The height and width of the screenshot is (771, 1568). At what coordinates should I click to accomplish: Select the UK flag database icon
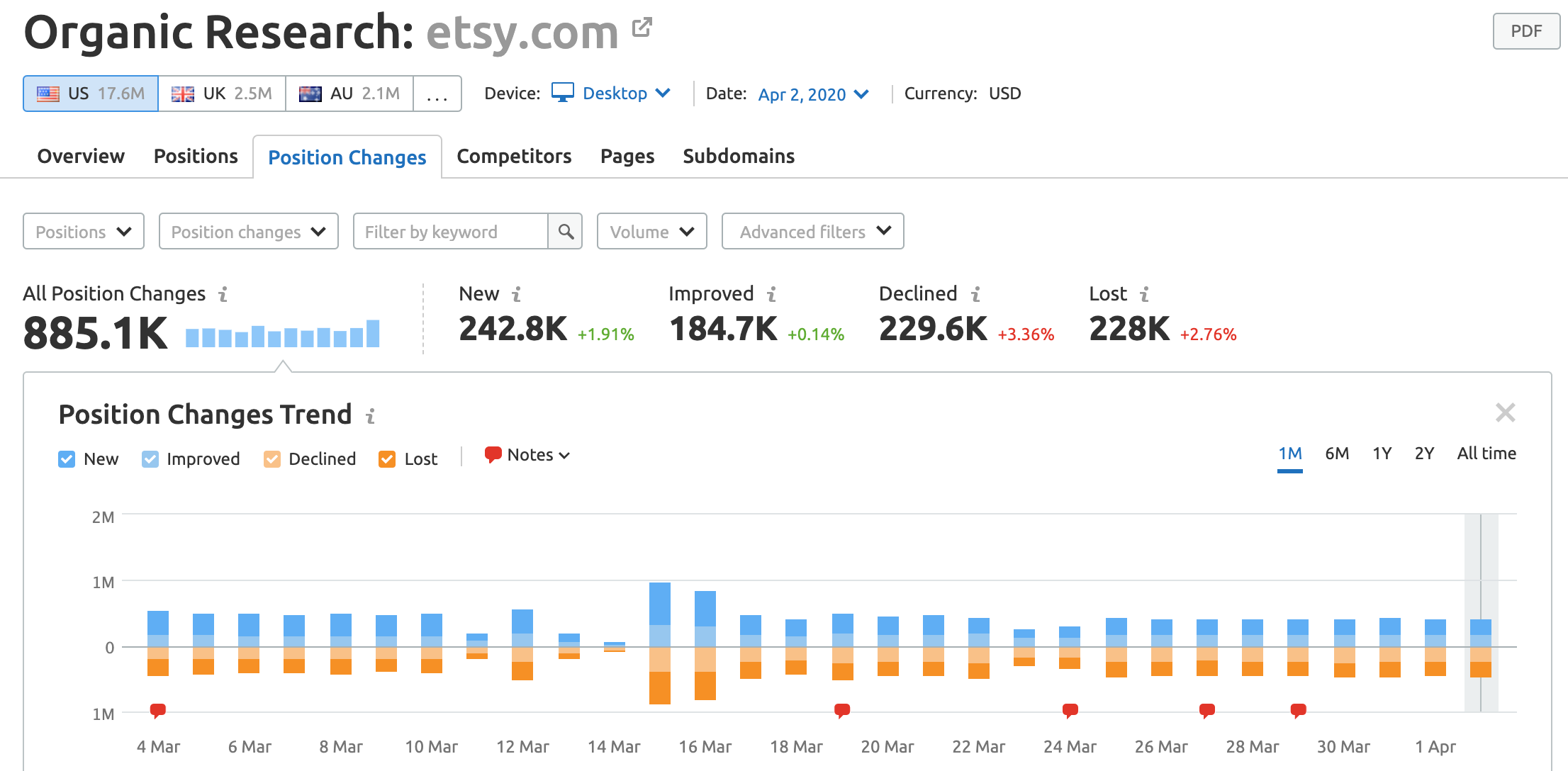coord(183,94)
